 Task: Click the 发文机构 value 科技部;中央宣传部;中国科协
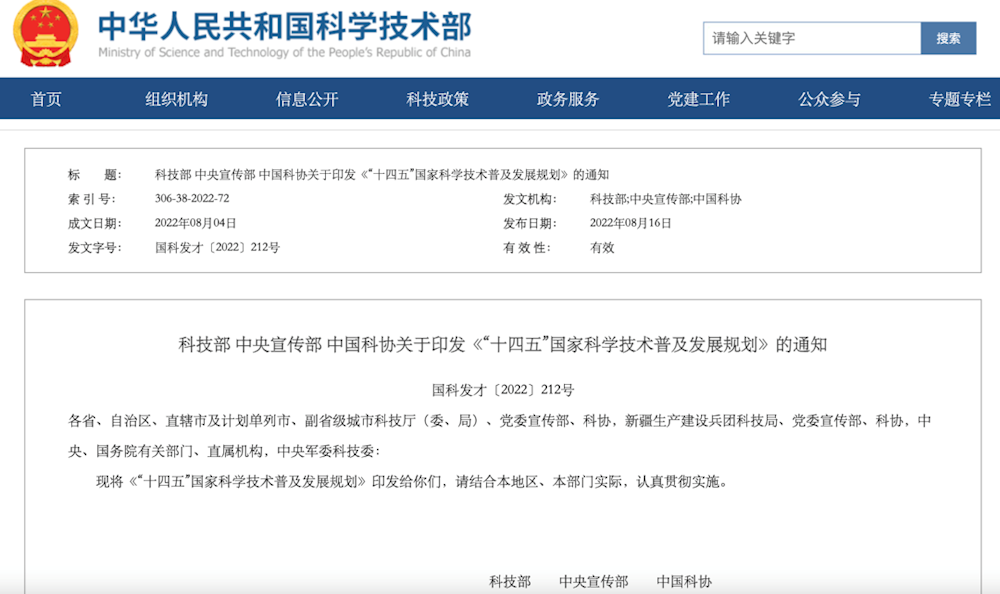(x=666, y=199)
